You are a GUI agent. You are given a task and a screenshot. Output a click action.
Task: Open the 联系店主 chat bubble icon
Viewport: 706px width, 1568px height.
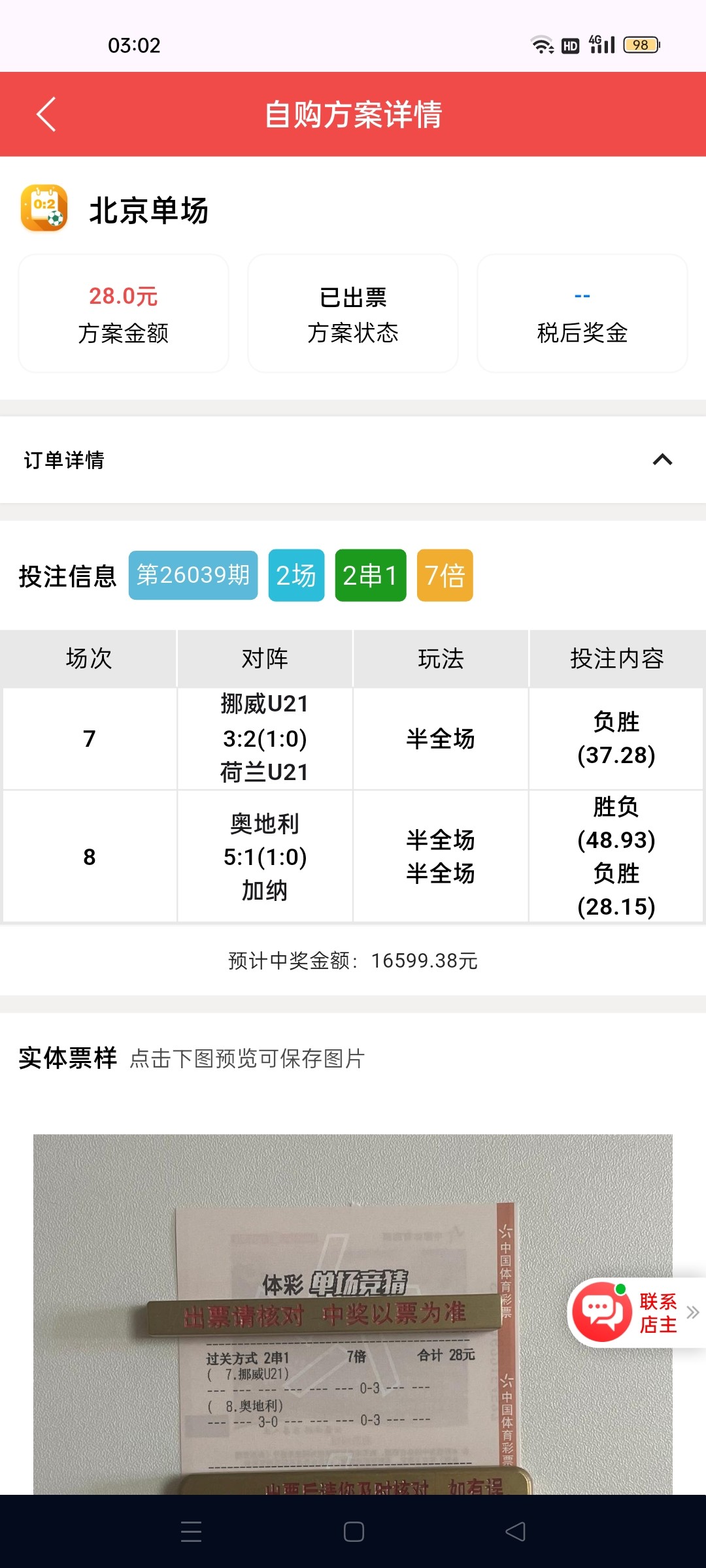pos(602,1312)
